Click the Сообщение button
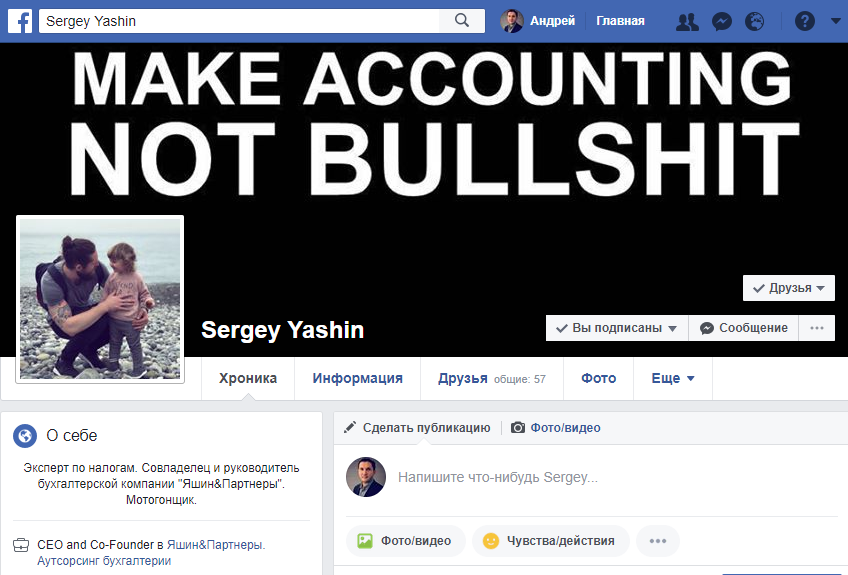The height and width of the screenshot is (575, 848). [744, 328]
